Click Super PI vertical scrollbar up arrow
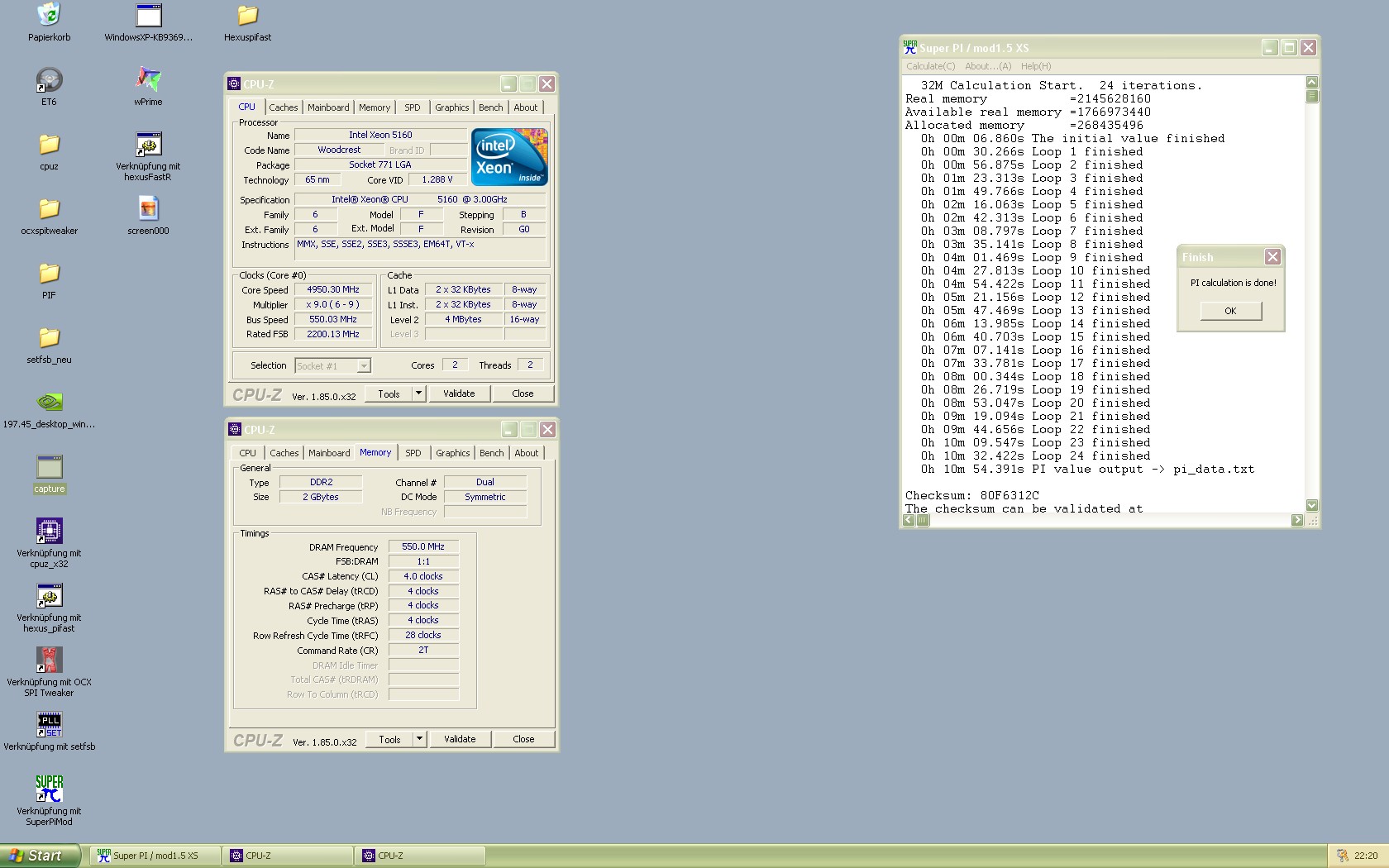 pyautogui.click(x=1312, y=82)
